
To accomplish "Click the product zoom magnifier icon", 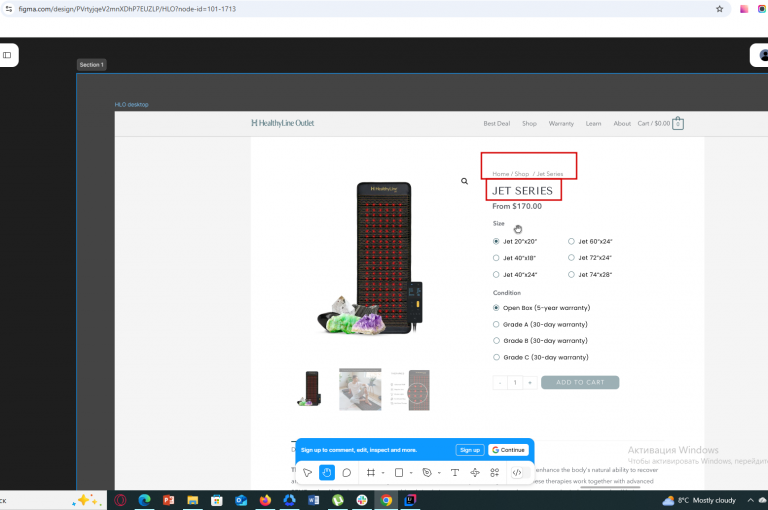I will pos(464,181).
